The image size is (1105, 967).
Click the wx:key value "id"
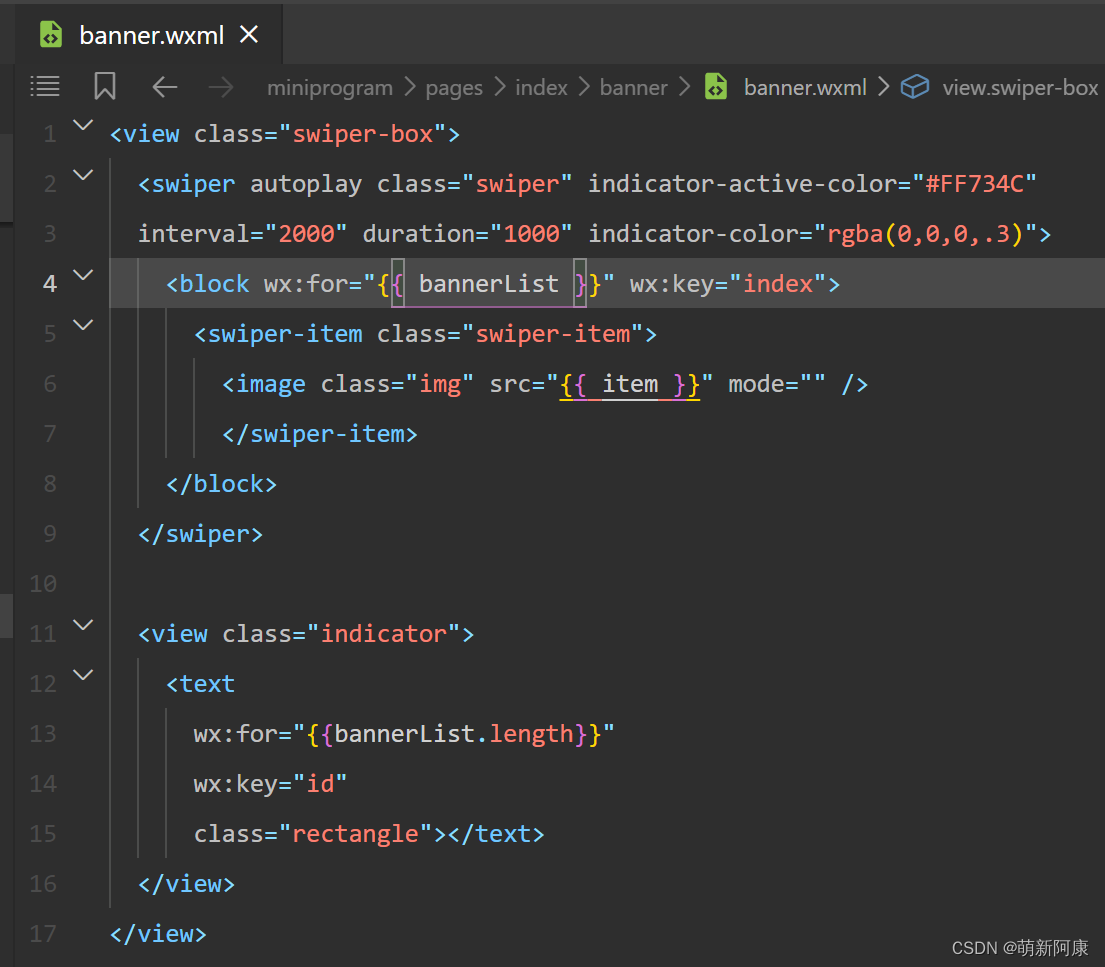click(320, 784)
